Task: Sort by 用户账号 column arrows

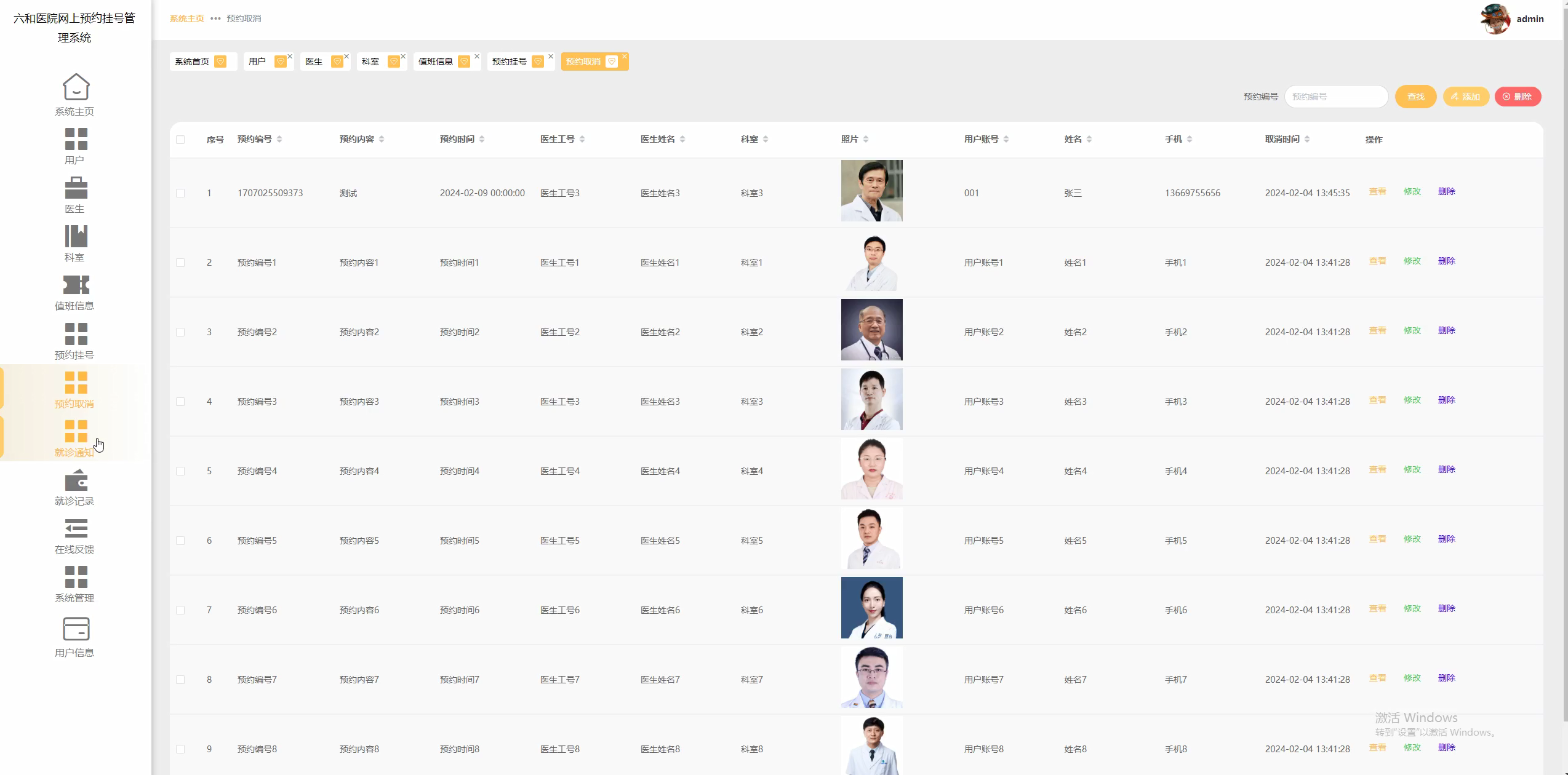Action: tap(1006, 140)
